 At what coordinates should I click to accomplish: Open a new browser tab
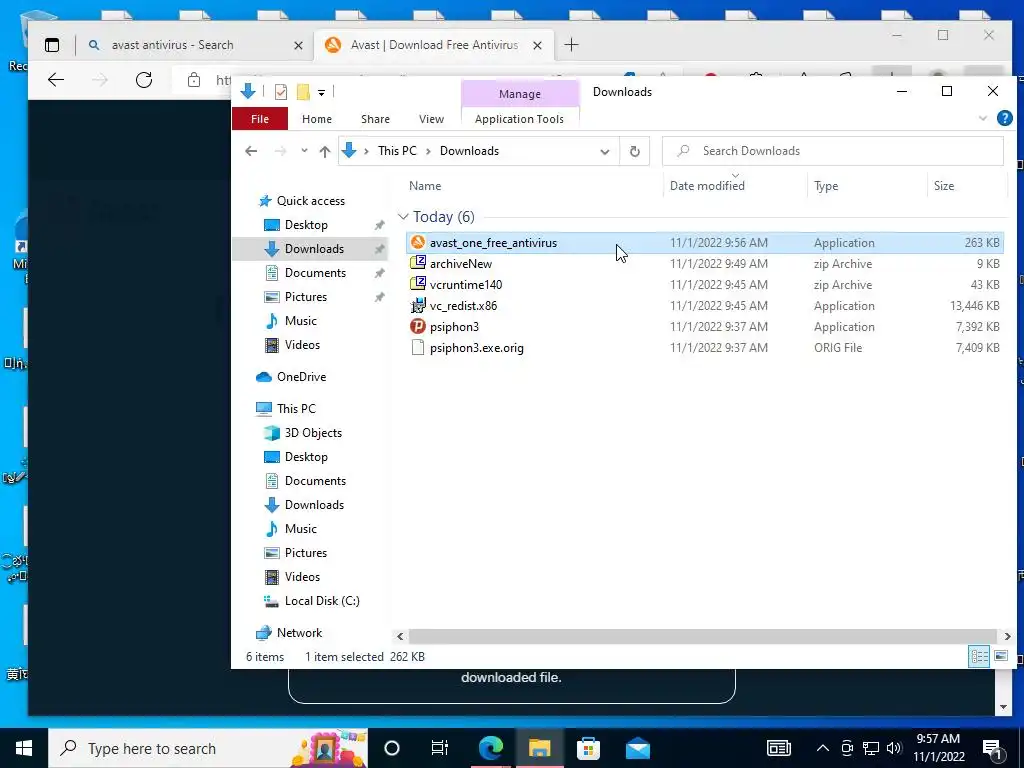(x=571, y=44)
